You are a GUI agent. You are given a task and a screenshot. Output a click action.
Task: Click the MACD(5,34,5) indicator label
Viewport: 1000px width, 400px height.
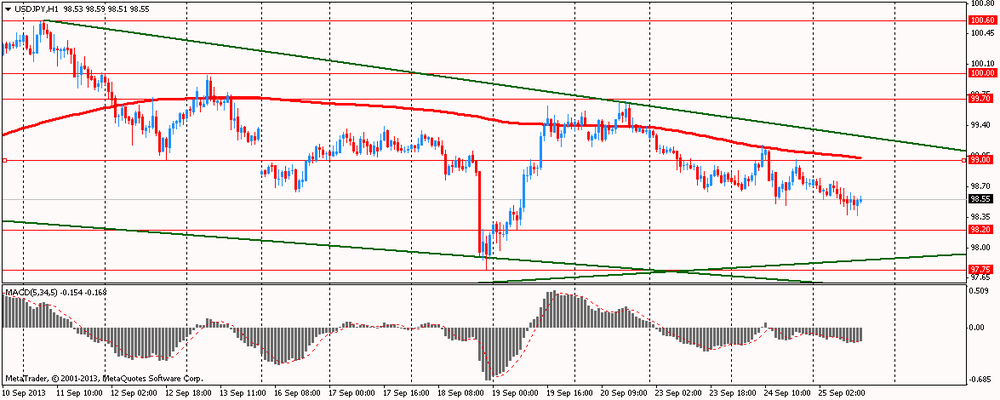(33, 292)
